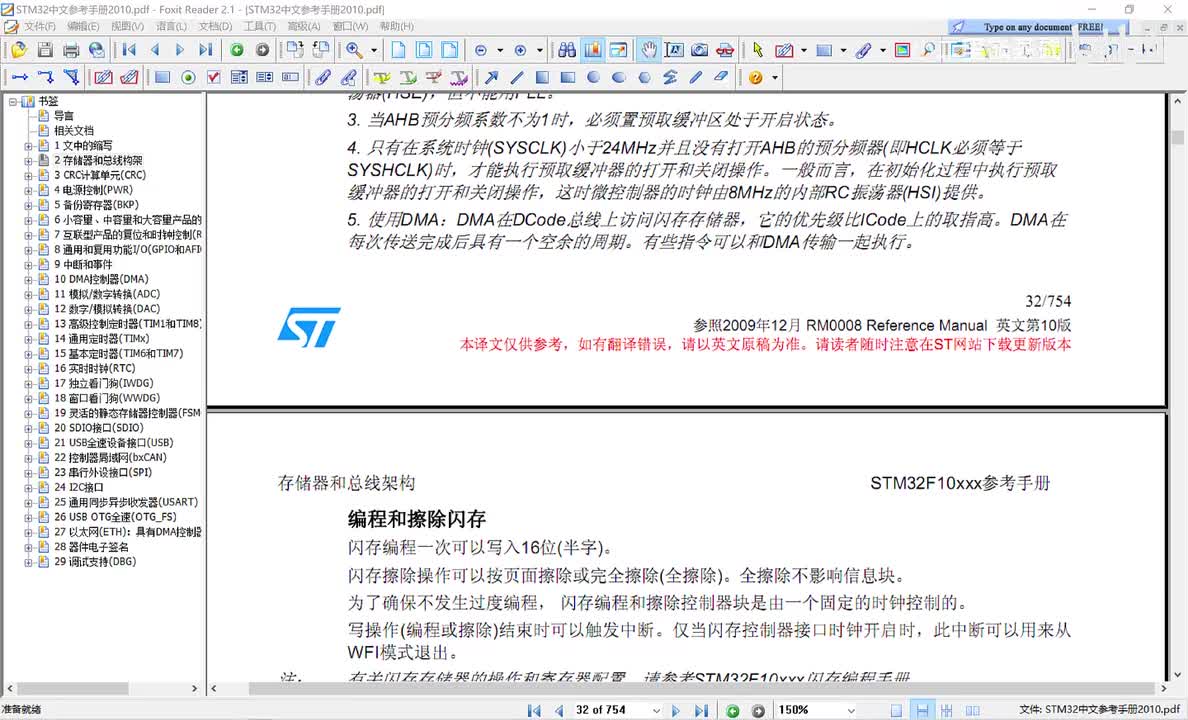Click the zoom out minus circle icon

click(480, 51)
